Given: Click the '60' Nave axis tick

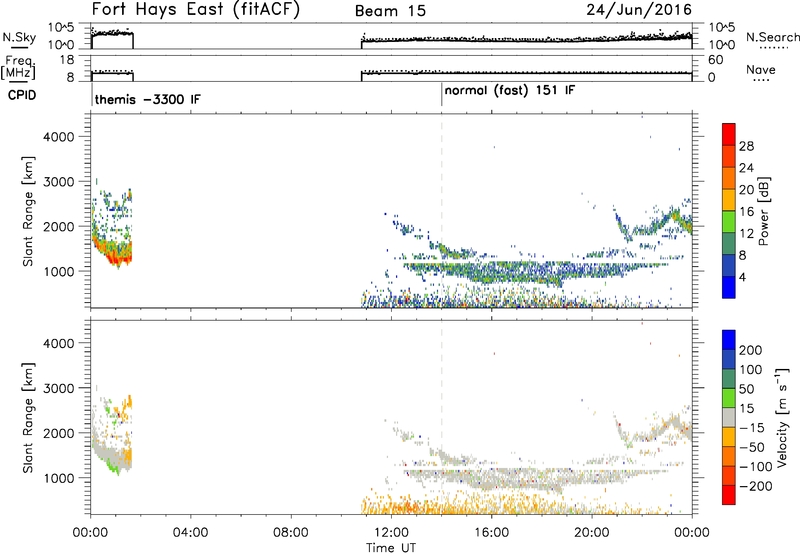Looking at the screenshot, I should click(x=715, y=60).
